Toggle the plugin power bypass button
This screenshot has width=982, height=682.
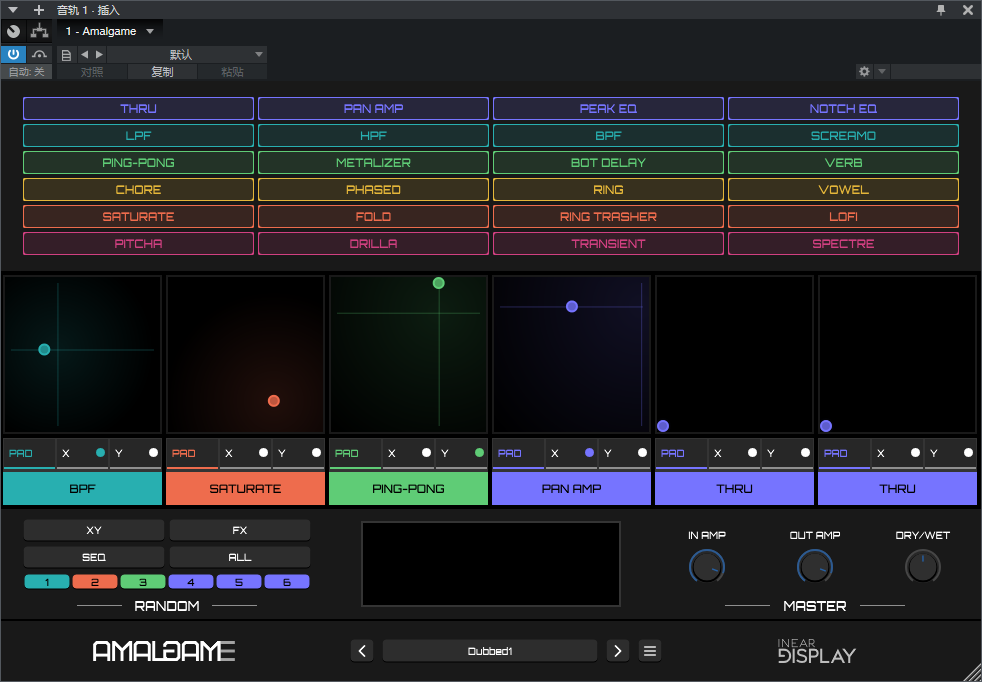(x=13, y=54)
